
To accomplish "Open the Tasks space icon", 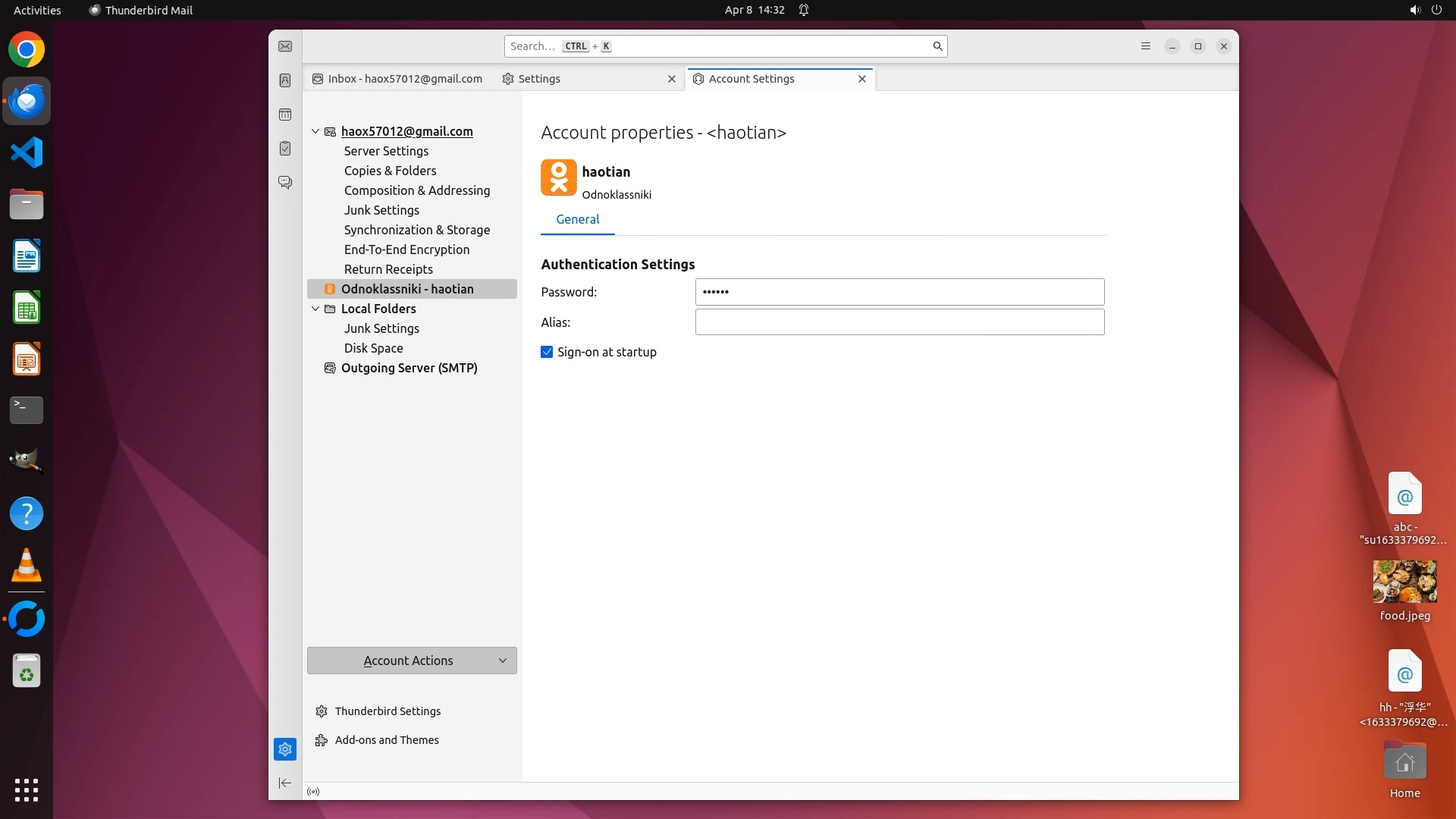I will (x=285, y=149).
